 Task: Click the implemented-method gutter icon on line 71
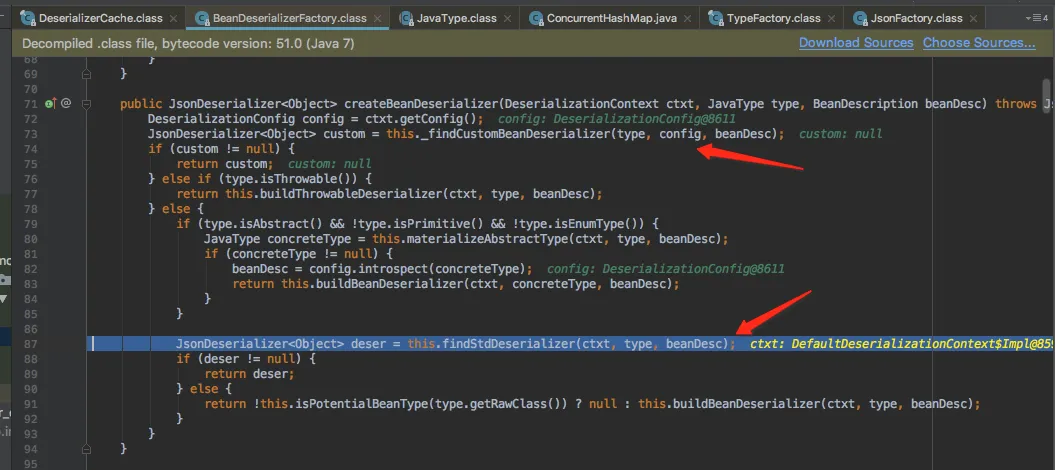[50, 104]
